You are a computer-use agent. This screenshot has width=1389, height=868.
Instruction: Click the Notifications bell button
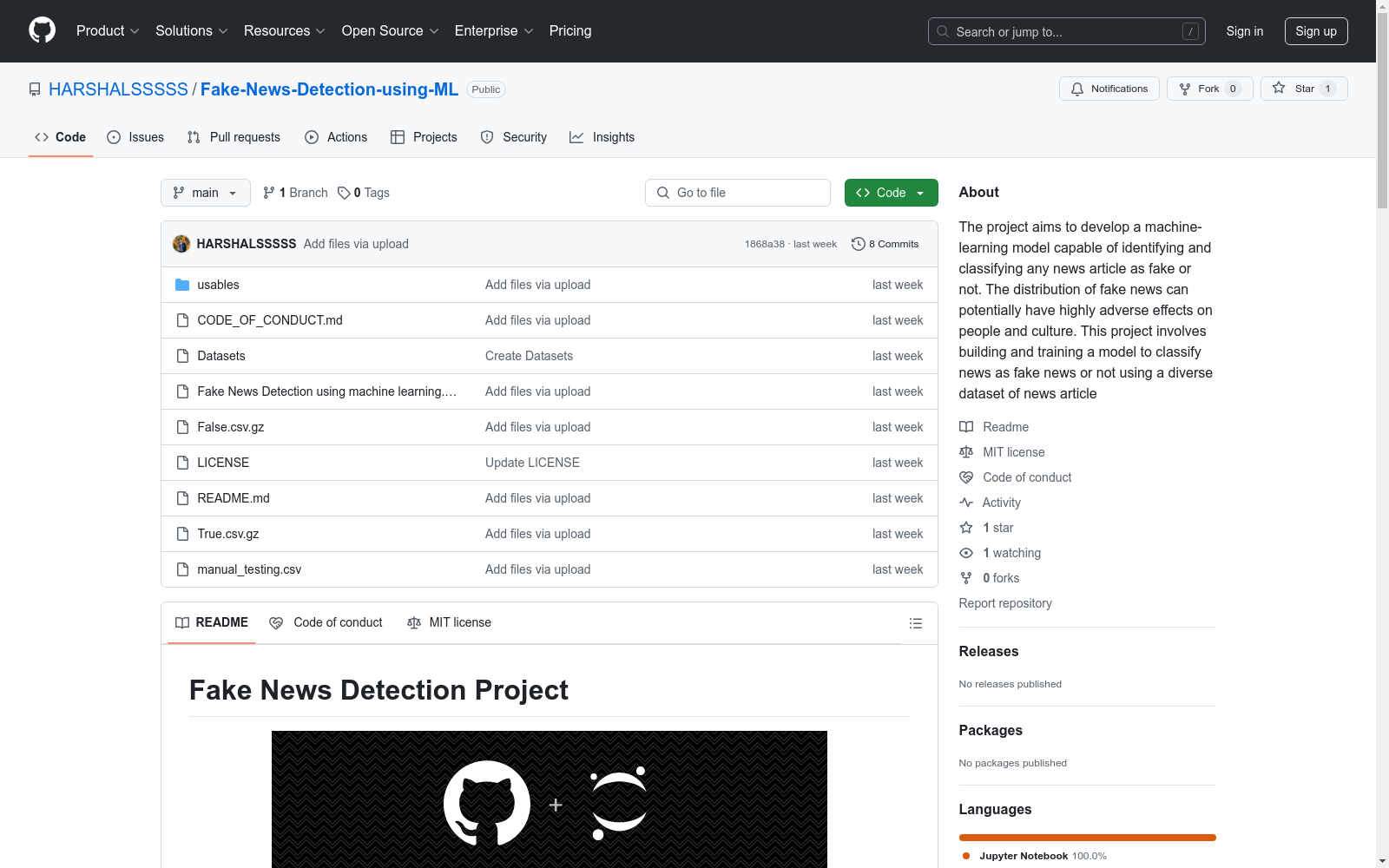click(x=1109, y=89)
